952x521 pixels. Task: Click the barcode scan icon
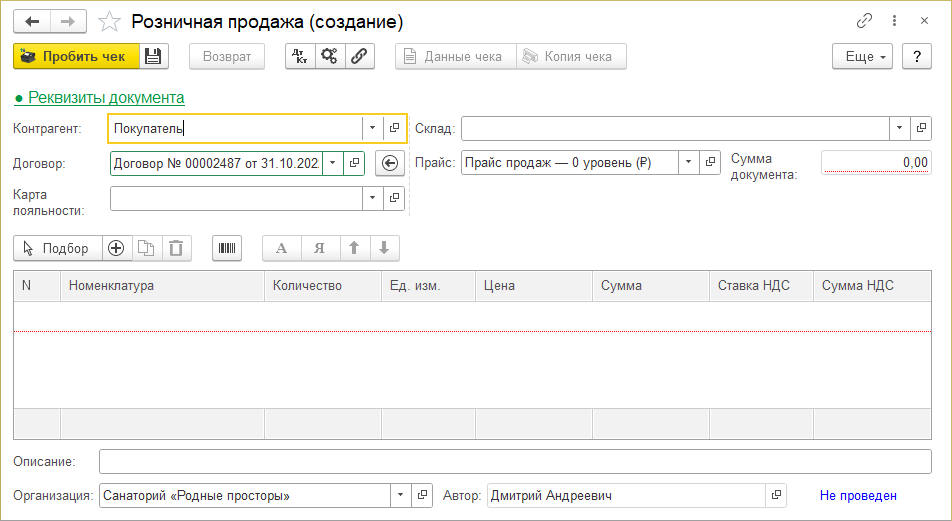[x=227, y=249]
